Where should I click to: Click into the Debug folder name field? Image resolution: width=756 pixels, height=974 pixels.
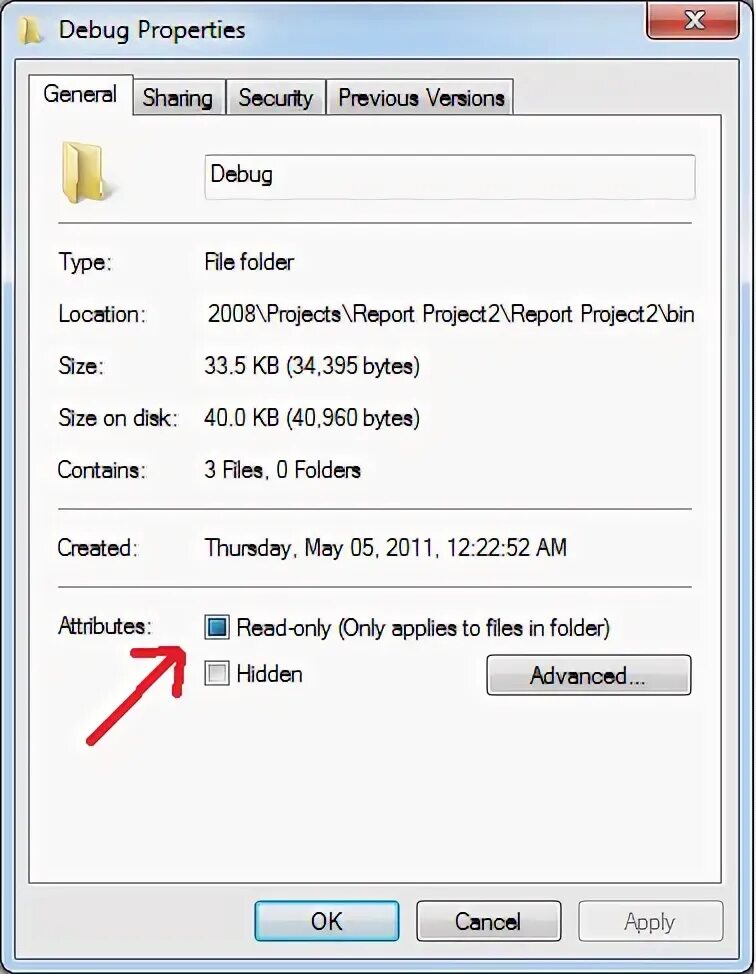[450, 176]
